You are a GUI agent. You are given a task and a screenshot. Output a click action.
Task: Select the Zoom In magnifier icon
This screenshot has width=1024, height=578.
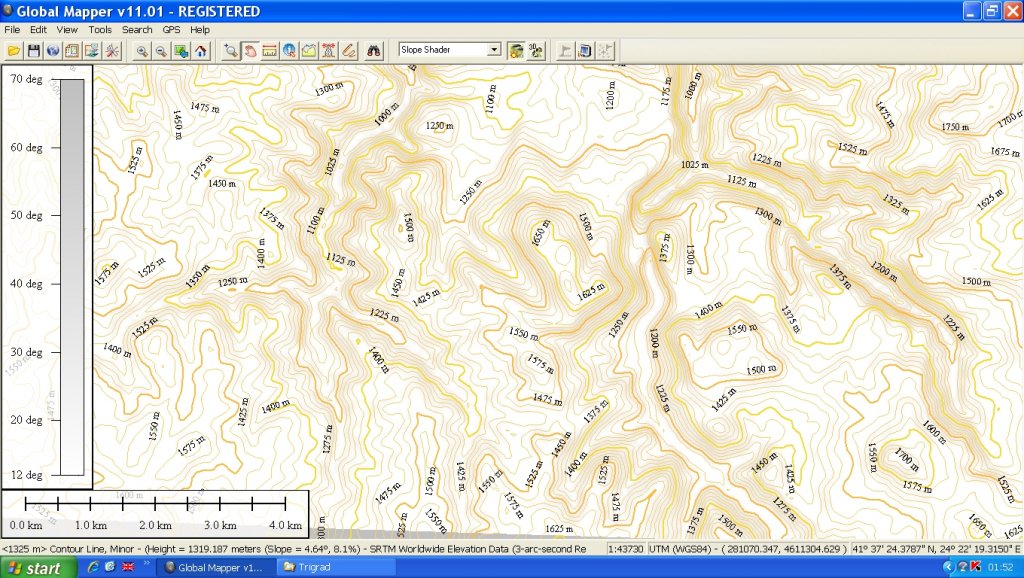pos(142,50)
